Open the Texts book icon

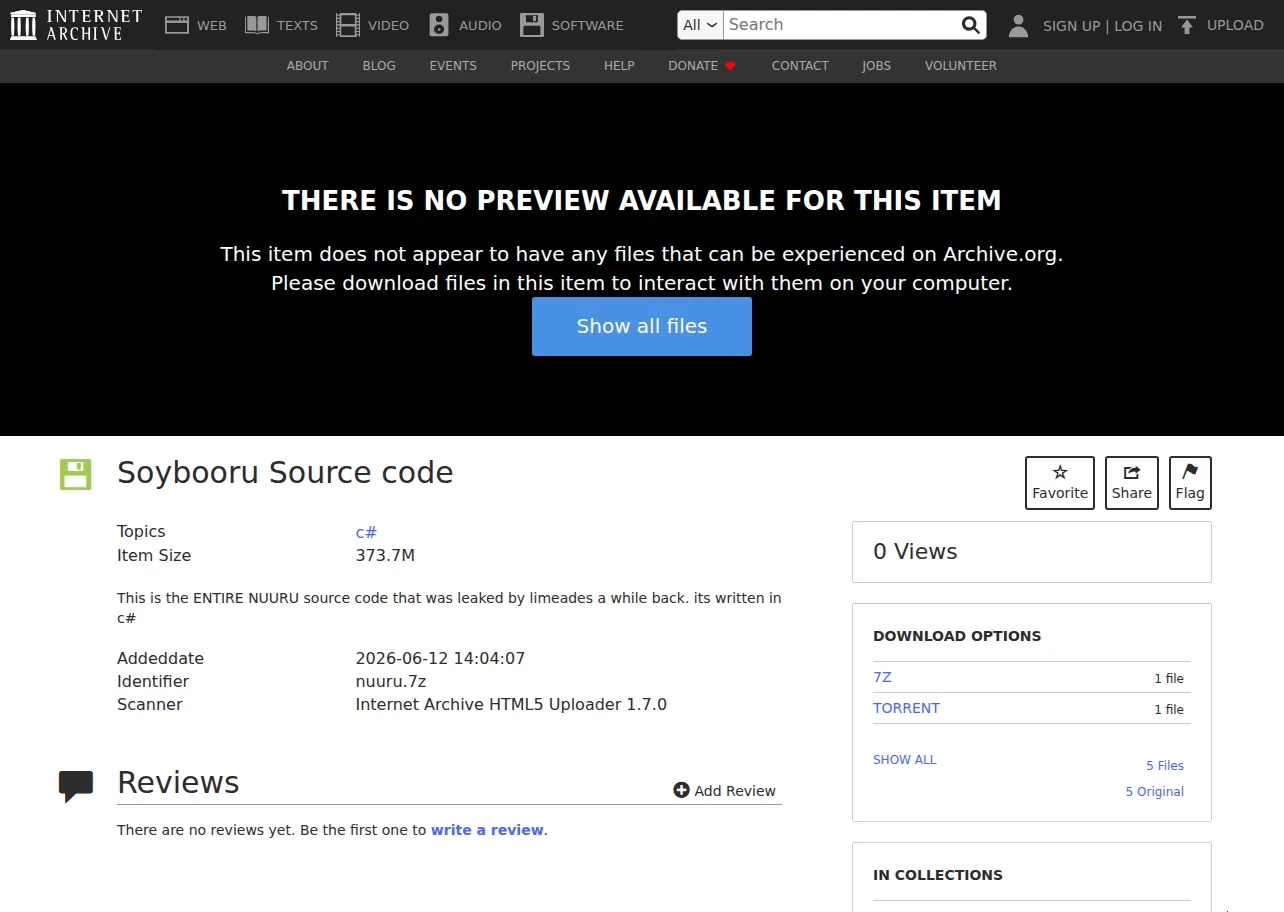point(257,25)
